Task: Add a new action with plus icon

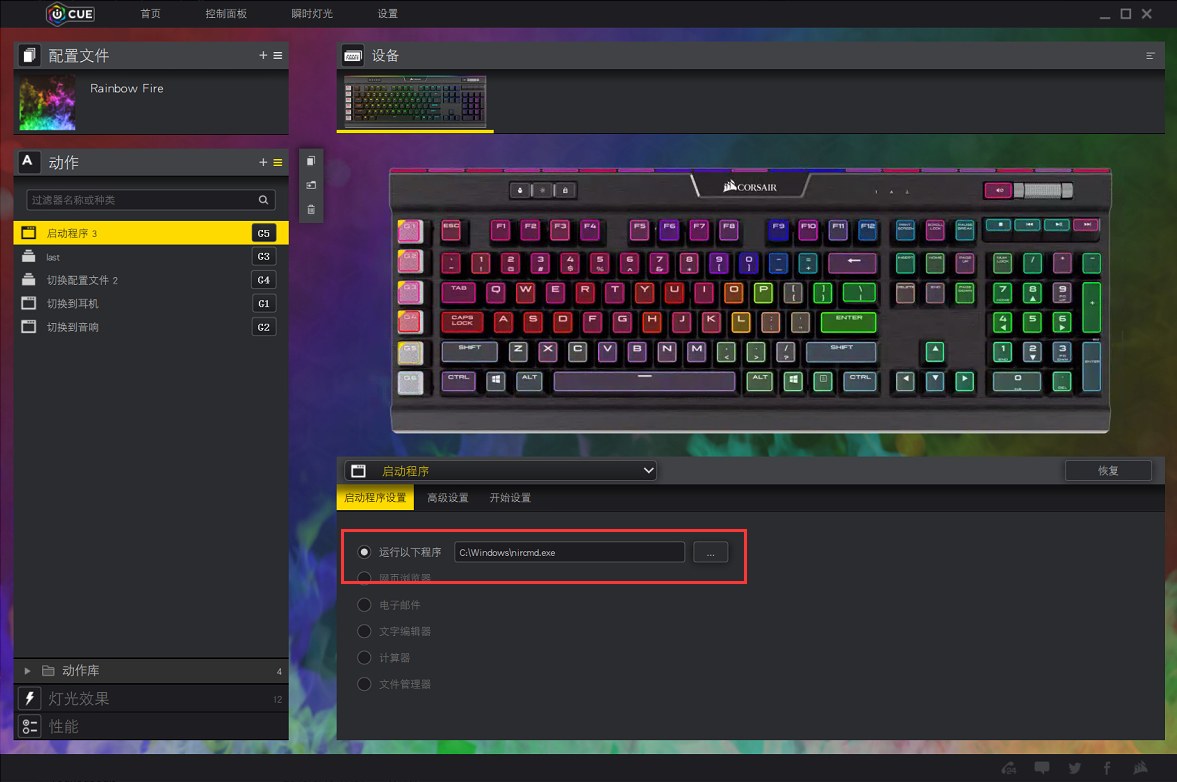Action: coord(263,162)
